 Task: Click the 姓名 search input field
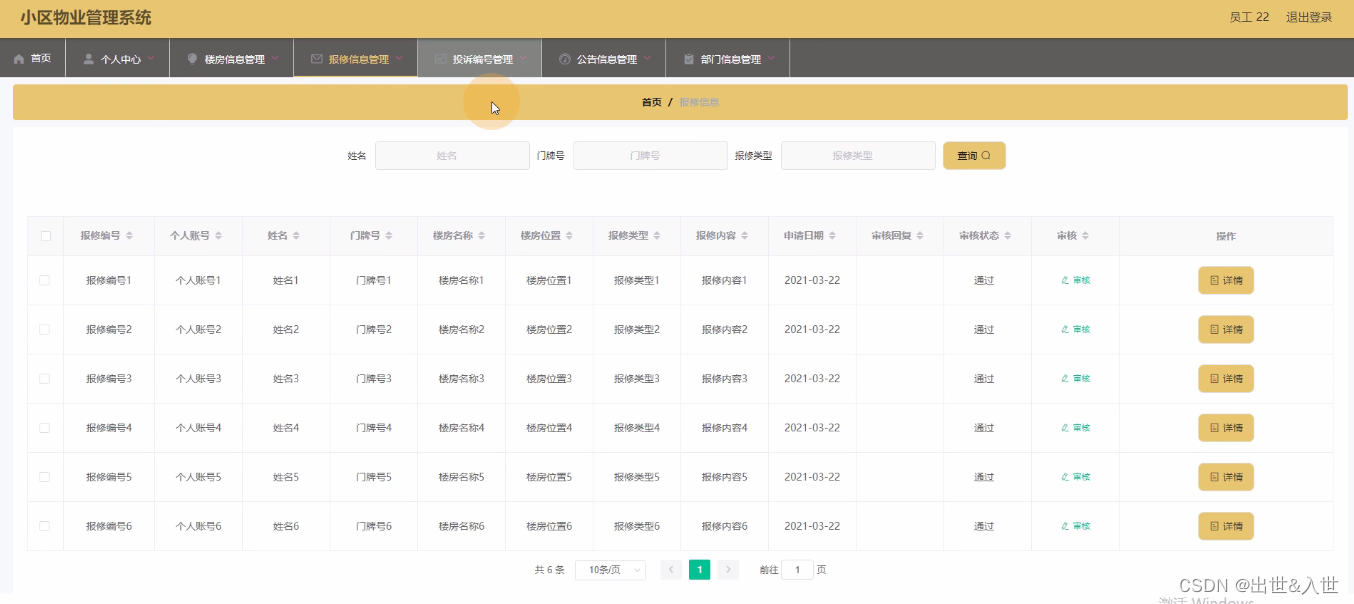tap(452, 156)
